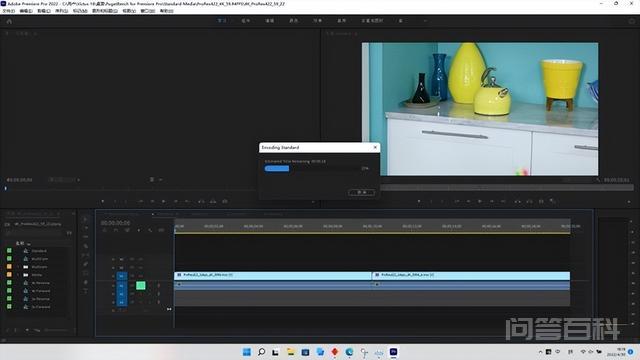The width and height of the screenshot is (640, 360).
Task: Toggle V3 track output eye
Action: point(140,259)
